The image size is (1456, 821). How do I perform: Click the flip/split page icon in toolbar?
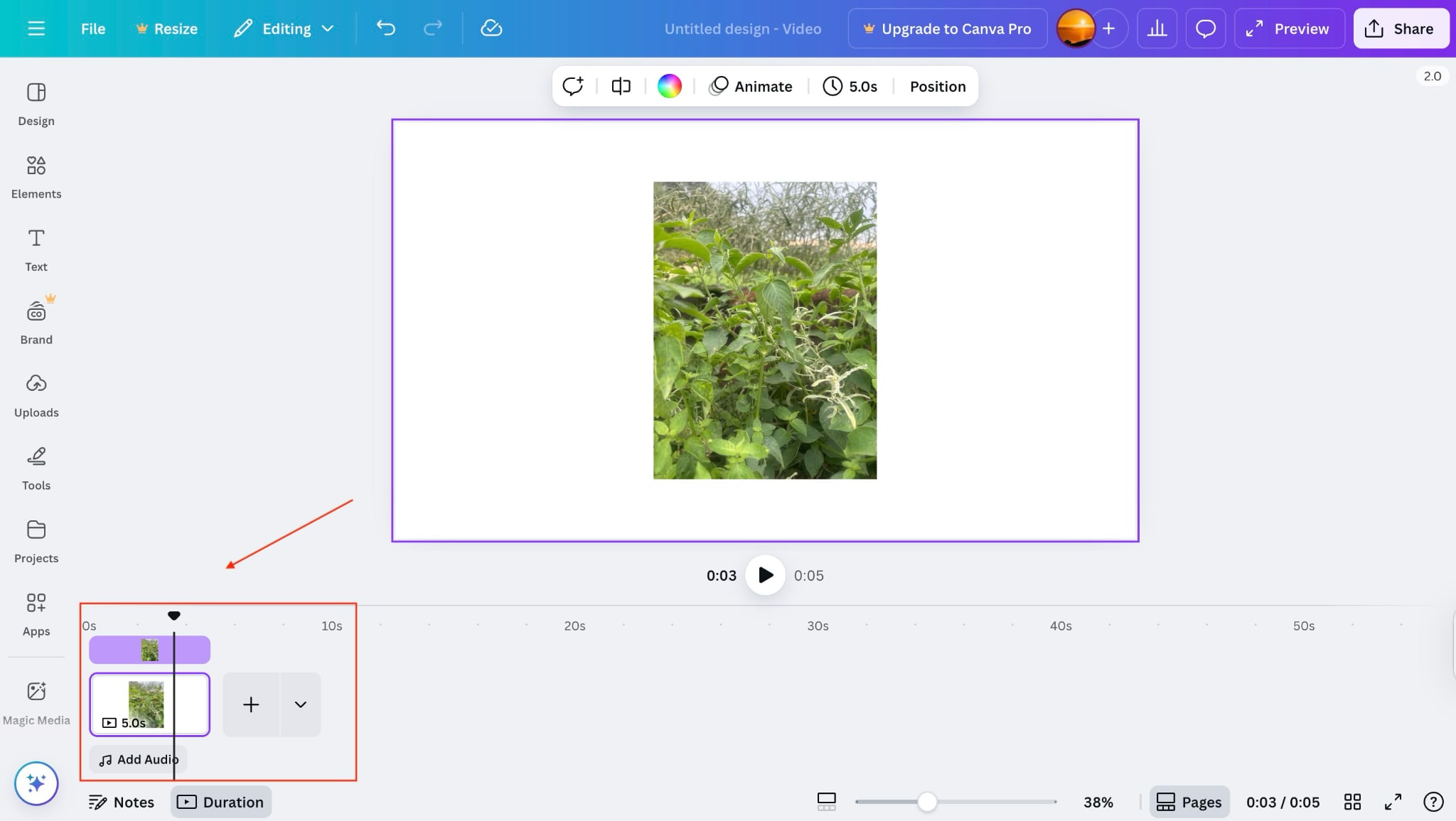pos(621,86)
